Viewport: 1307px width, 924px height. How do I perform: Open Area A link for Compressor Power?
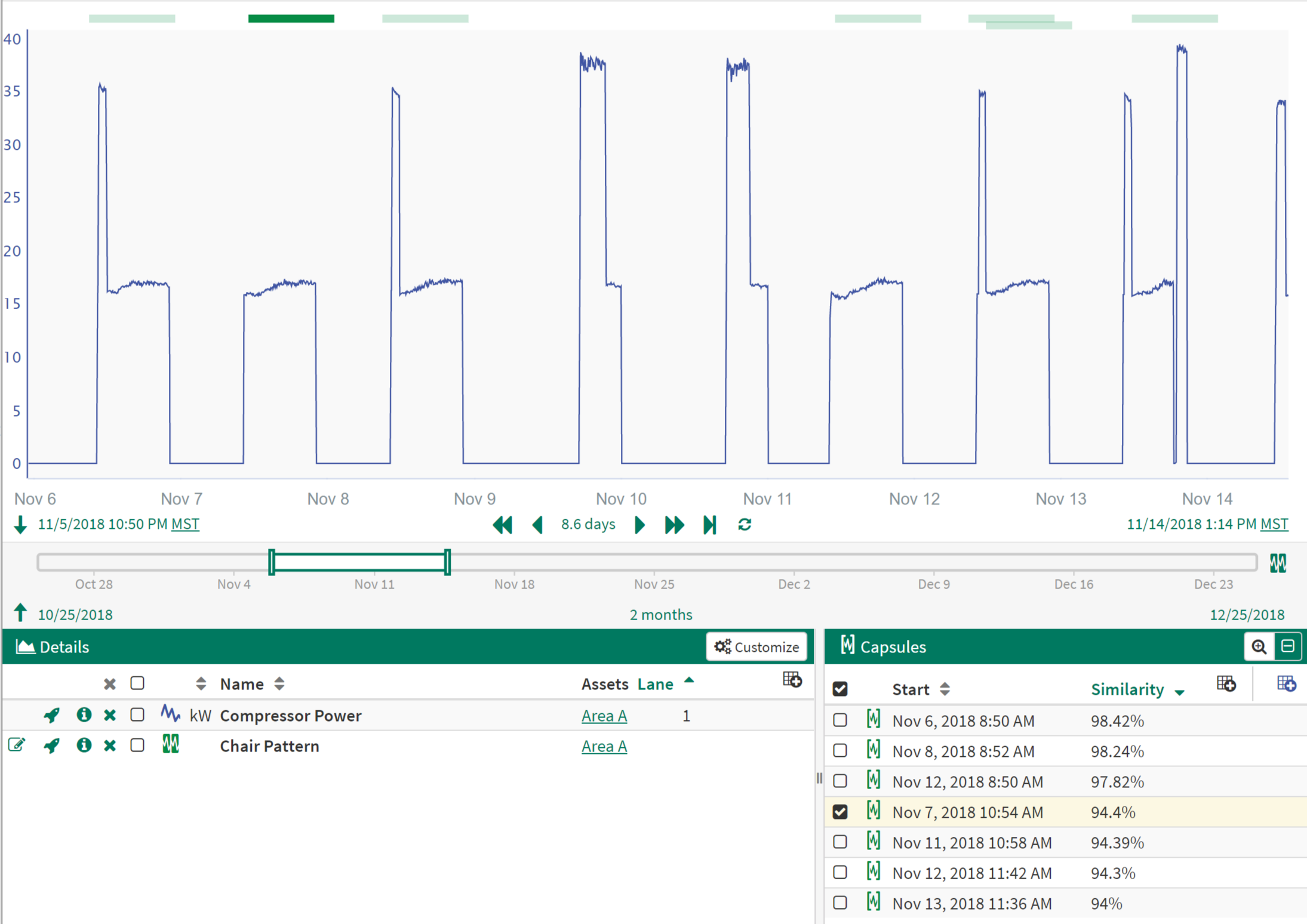pyautogui.click(x=604, y=715)
